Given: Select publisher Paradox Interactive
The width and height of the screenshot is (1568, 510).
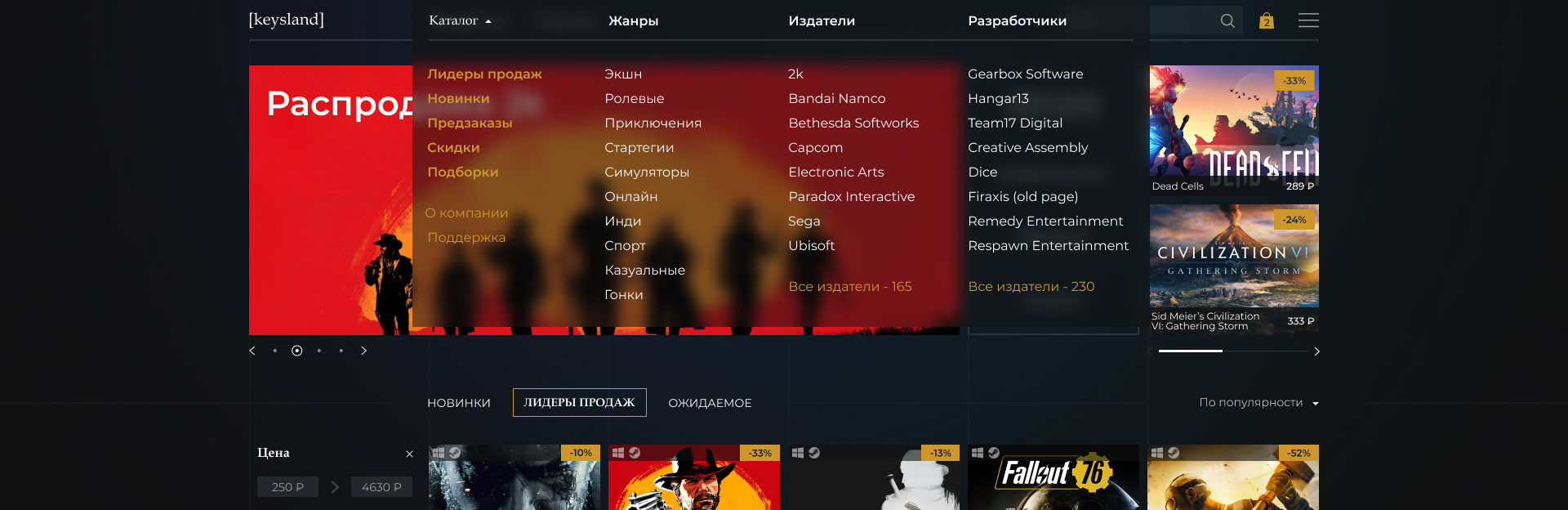Looking at the screenshot, I should point(852,196).
